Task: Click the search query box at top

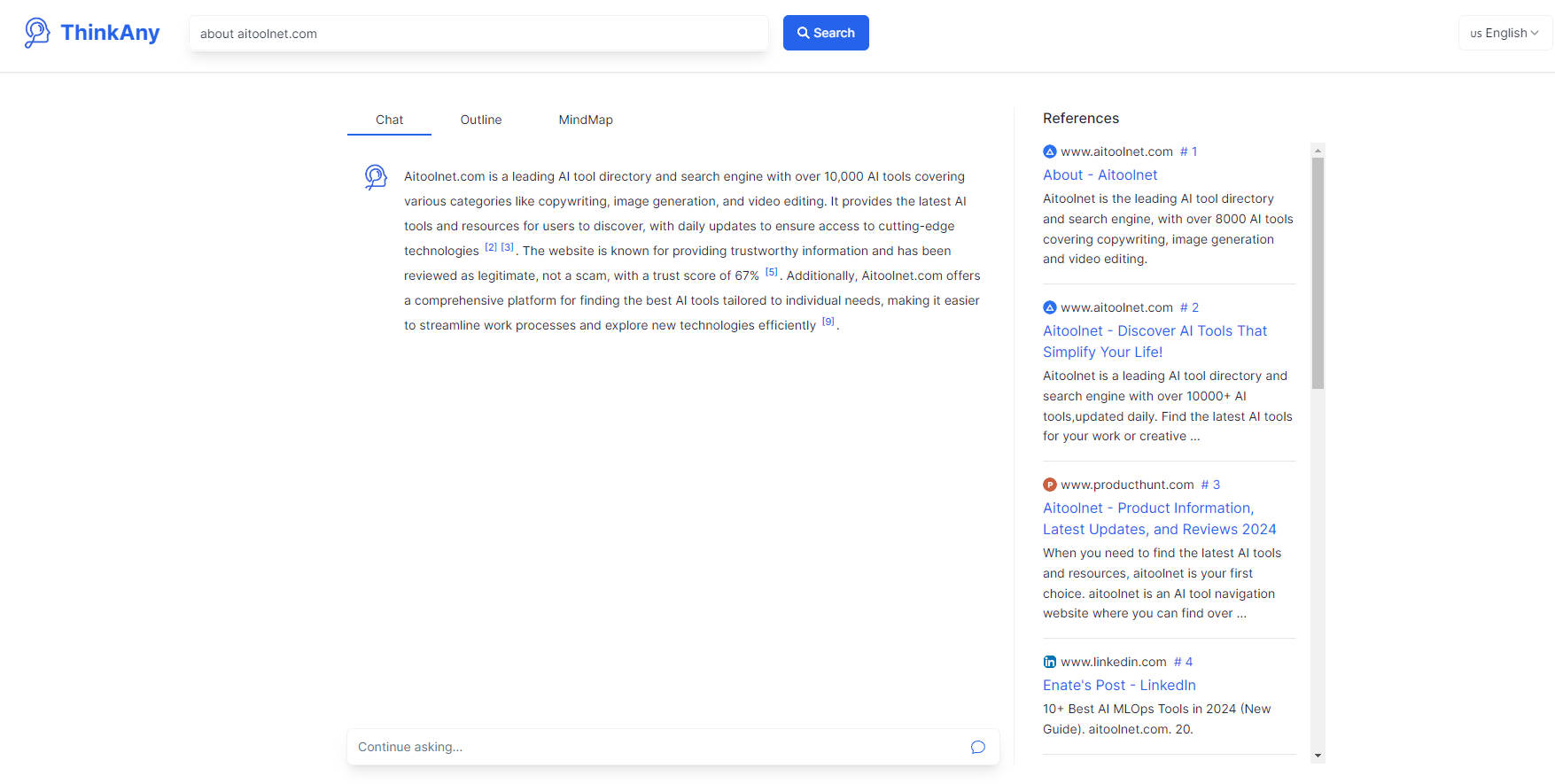Action: tap(478, 34)
